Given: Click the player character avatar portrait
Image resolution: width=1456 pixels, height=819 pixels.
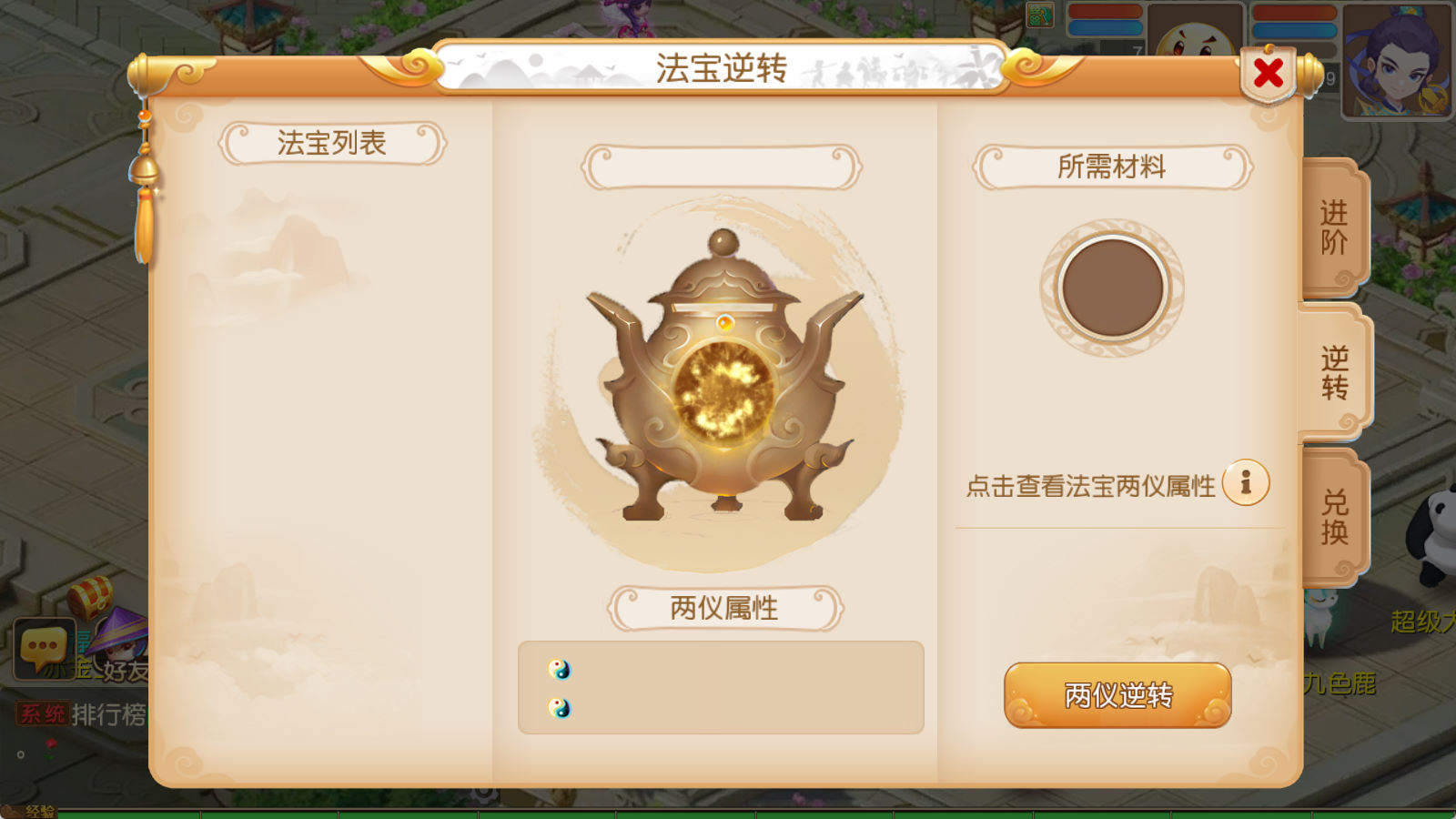Looking at the screenshot, I should 1397,60.
